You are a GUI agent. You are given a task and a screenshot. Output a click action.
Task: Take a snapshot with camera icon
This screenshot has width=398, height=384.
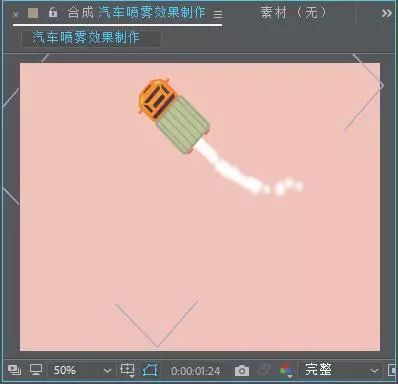pyautogui.click(x=242, y=370)
